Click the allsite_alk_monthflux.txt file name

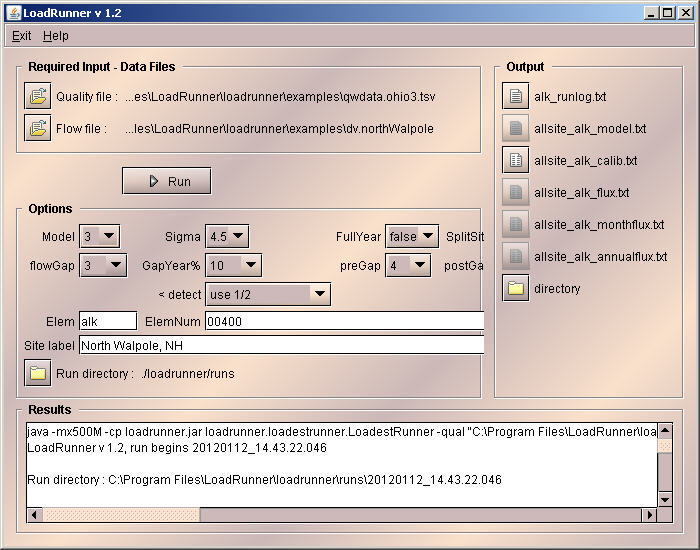[x=599, y=225]
